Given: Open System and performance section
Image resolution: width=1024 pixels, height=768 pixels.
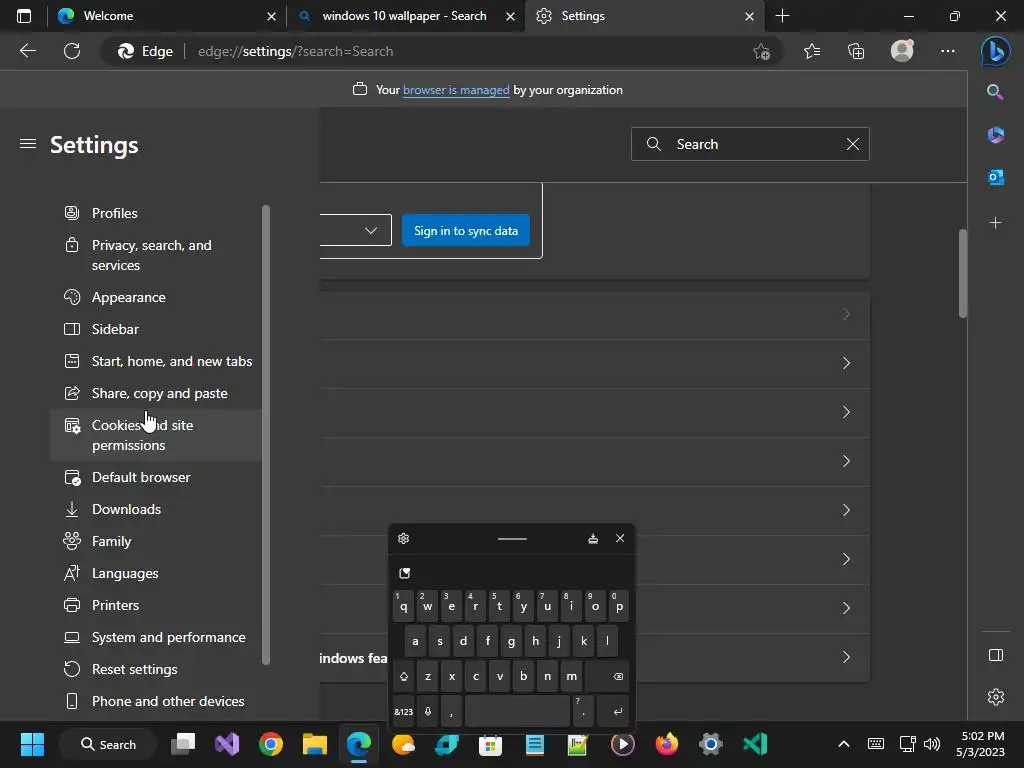Looking at the screenshot, I should 155,637.
